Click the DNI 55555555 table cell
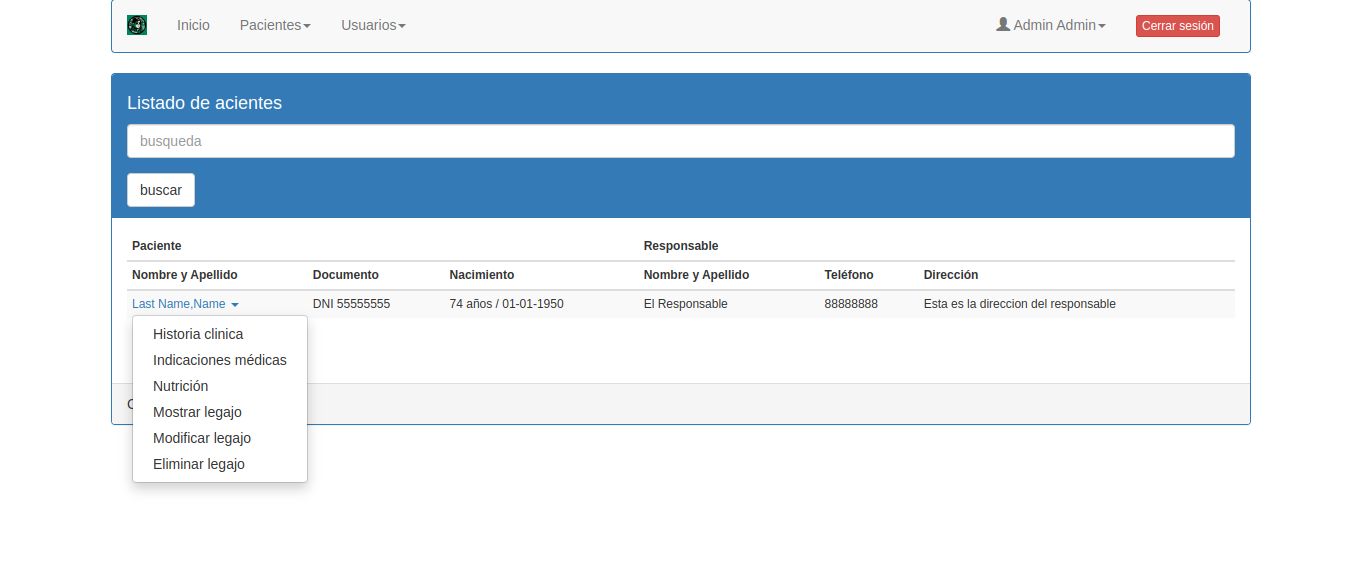 351,304
